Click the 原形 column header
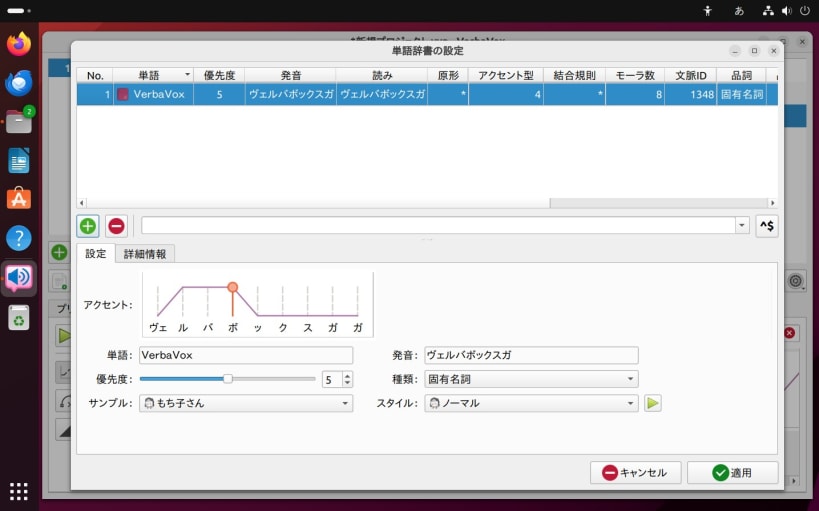 point(448,75)
